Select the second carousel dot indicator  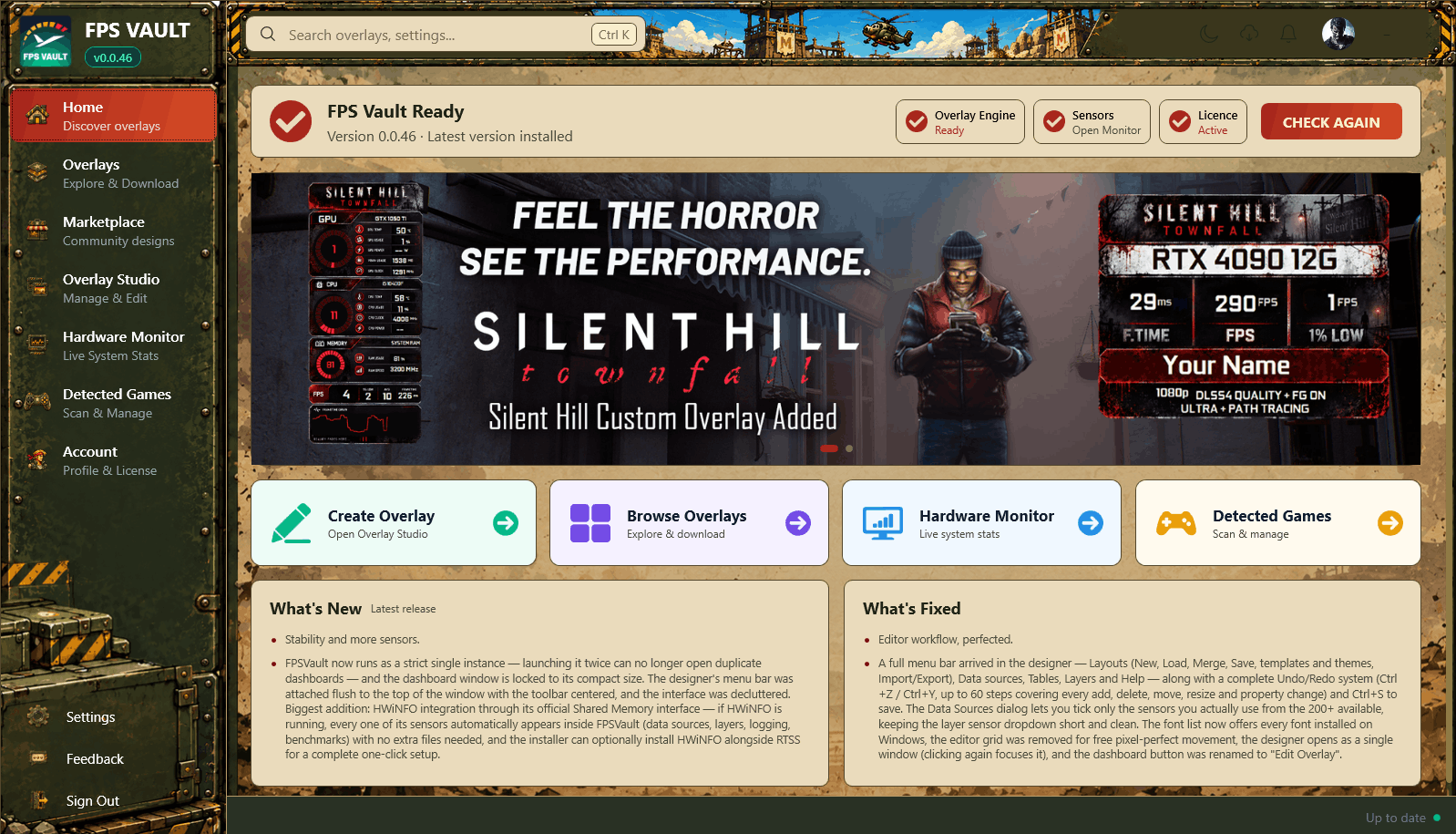(849, 448)
